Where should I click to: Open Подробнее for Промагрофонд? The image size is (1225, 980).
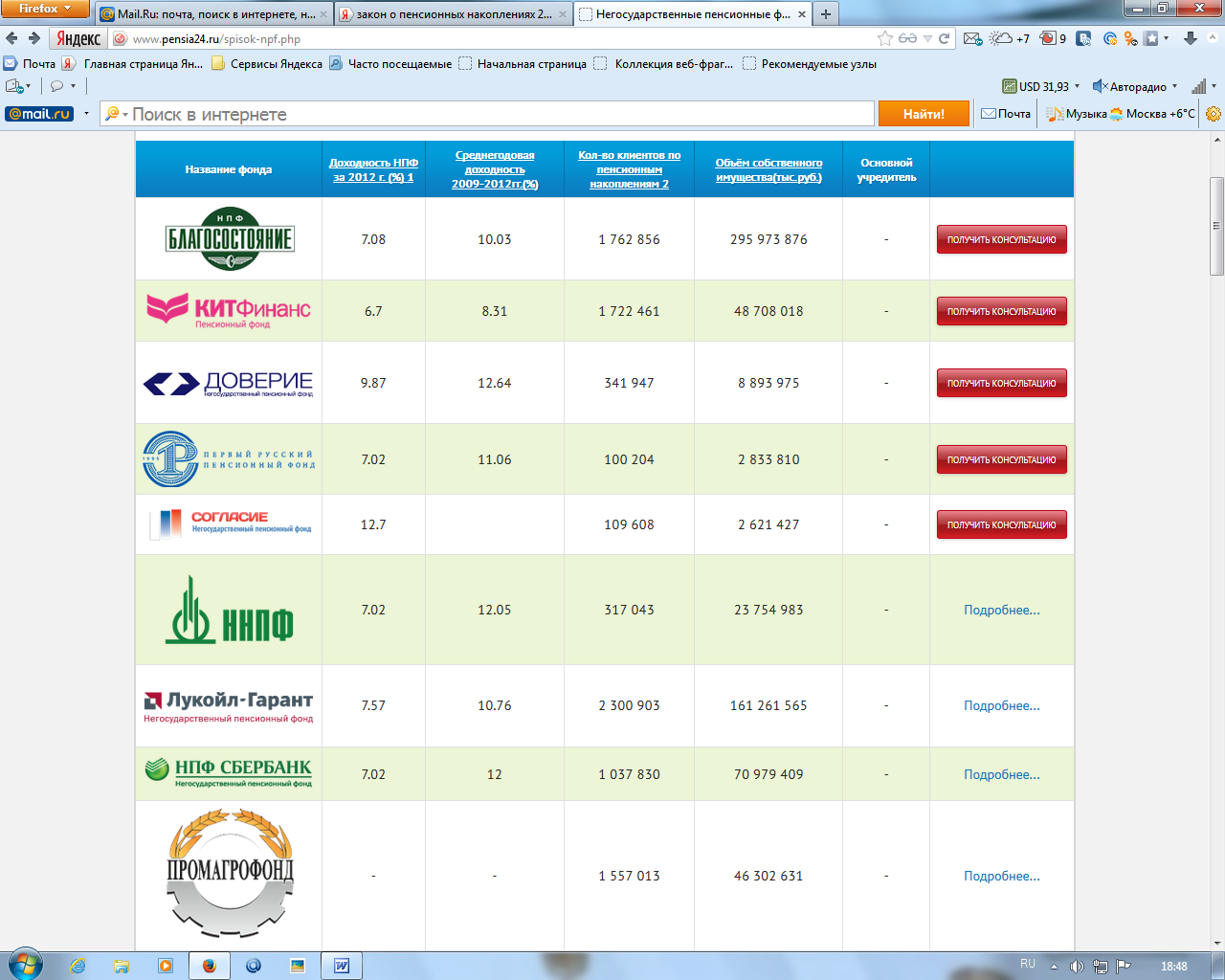(1001, 876)
